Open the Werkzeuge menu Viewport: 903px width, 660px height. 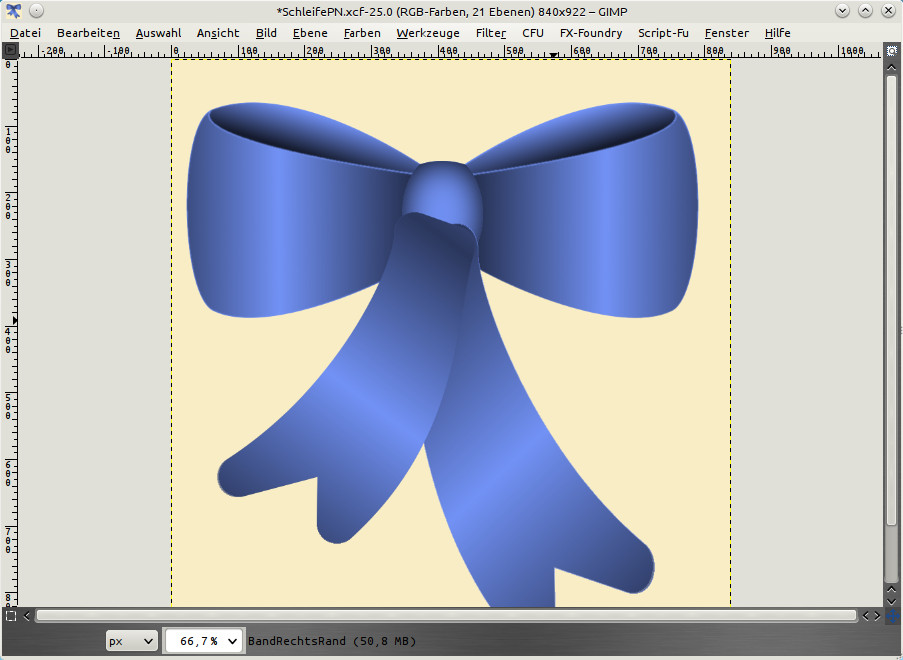pyautogui.click(x=427, y=33)
